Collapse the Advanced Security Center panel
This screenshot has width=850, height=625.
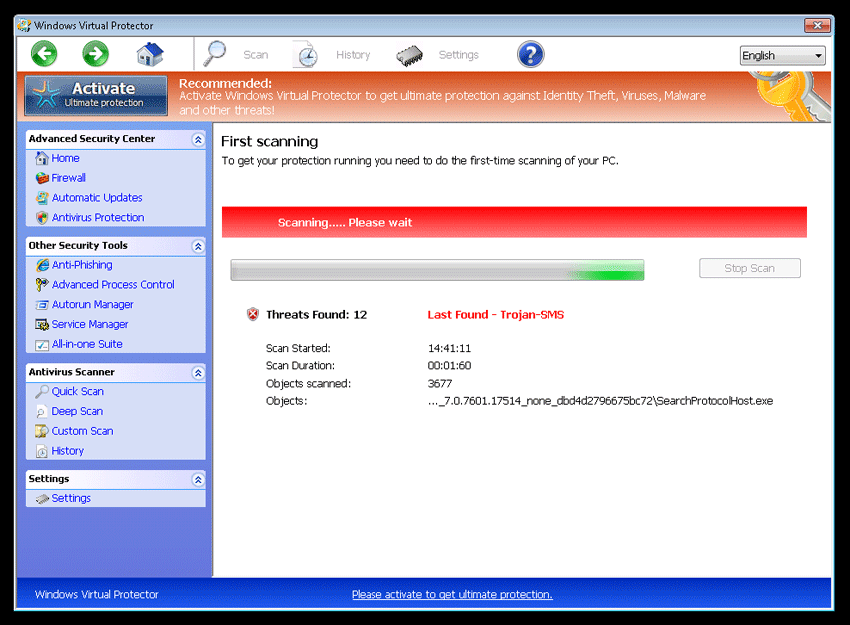(x=198, y=139)
